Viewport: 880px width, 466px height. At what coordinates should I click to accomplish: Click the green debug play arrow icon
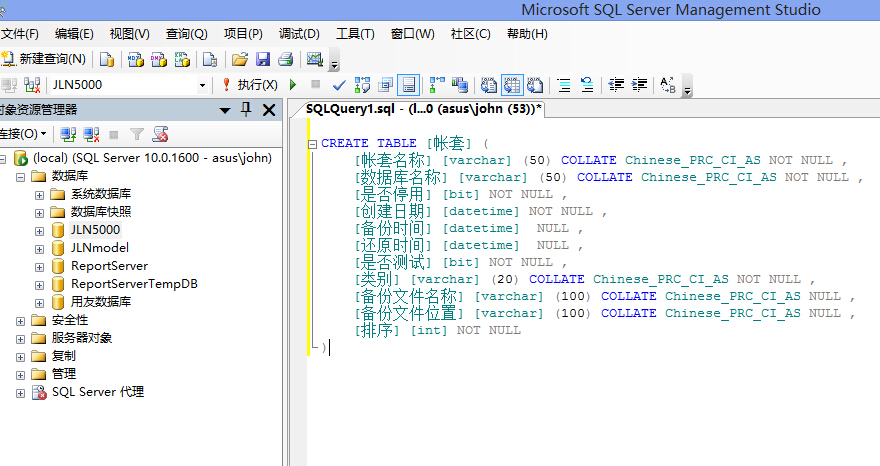(x=293, y=85)
